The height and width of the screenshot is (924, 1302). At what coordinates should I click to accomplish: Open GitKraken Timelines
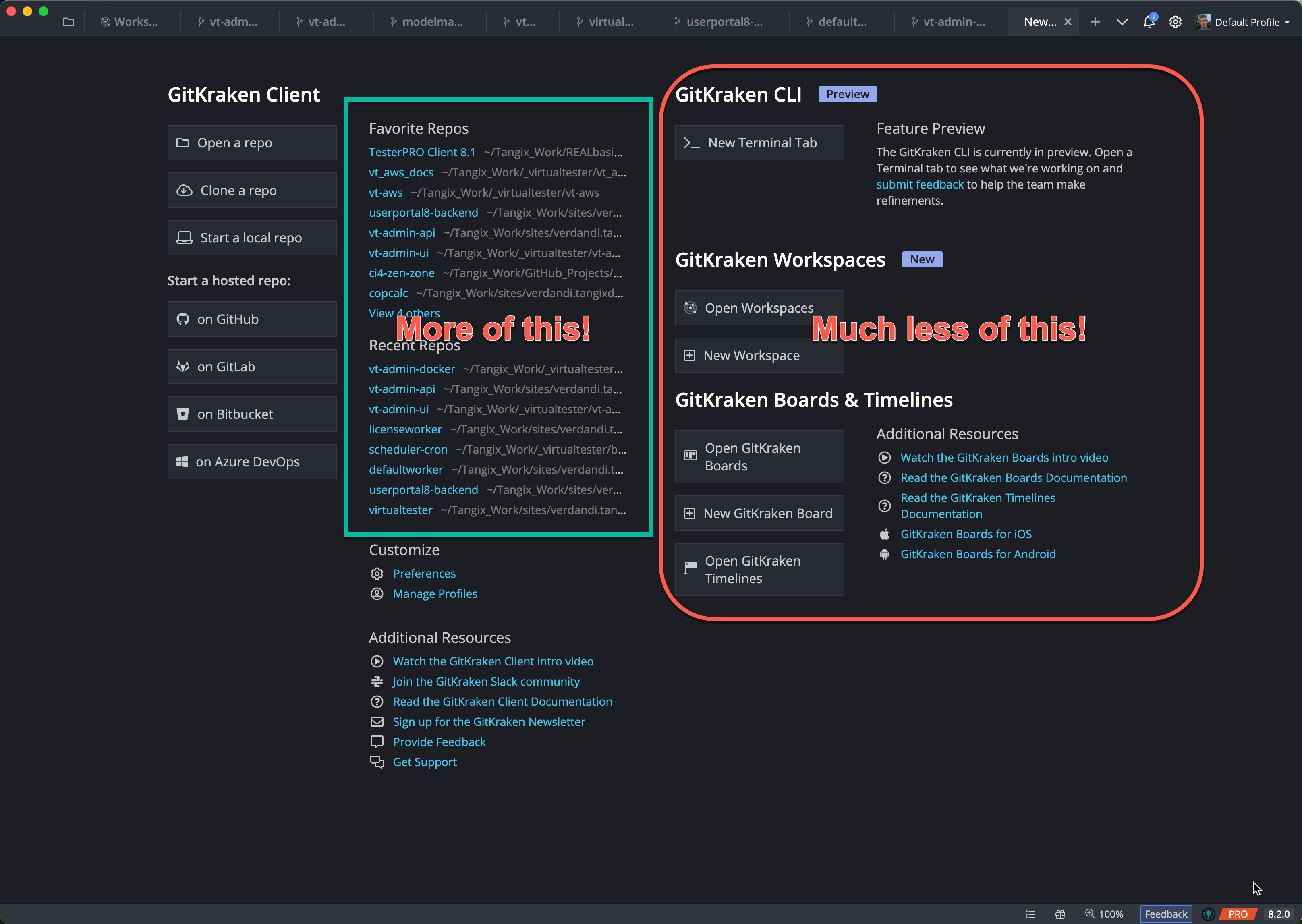pyautogui.click(x=759, y=570)
